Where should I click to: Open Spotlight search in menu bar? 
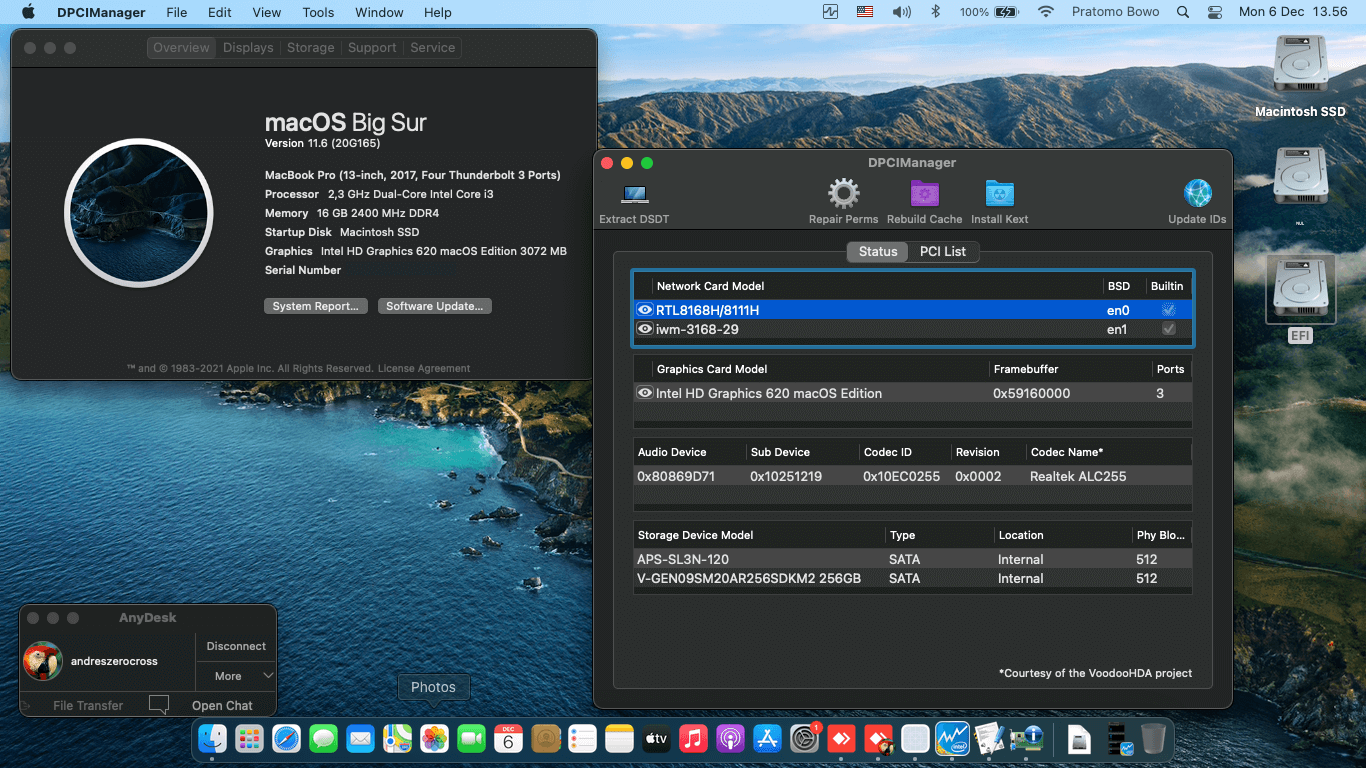click(x=1183, y=12)
